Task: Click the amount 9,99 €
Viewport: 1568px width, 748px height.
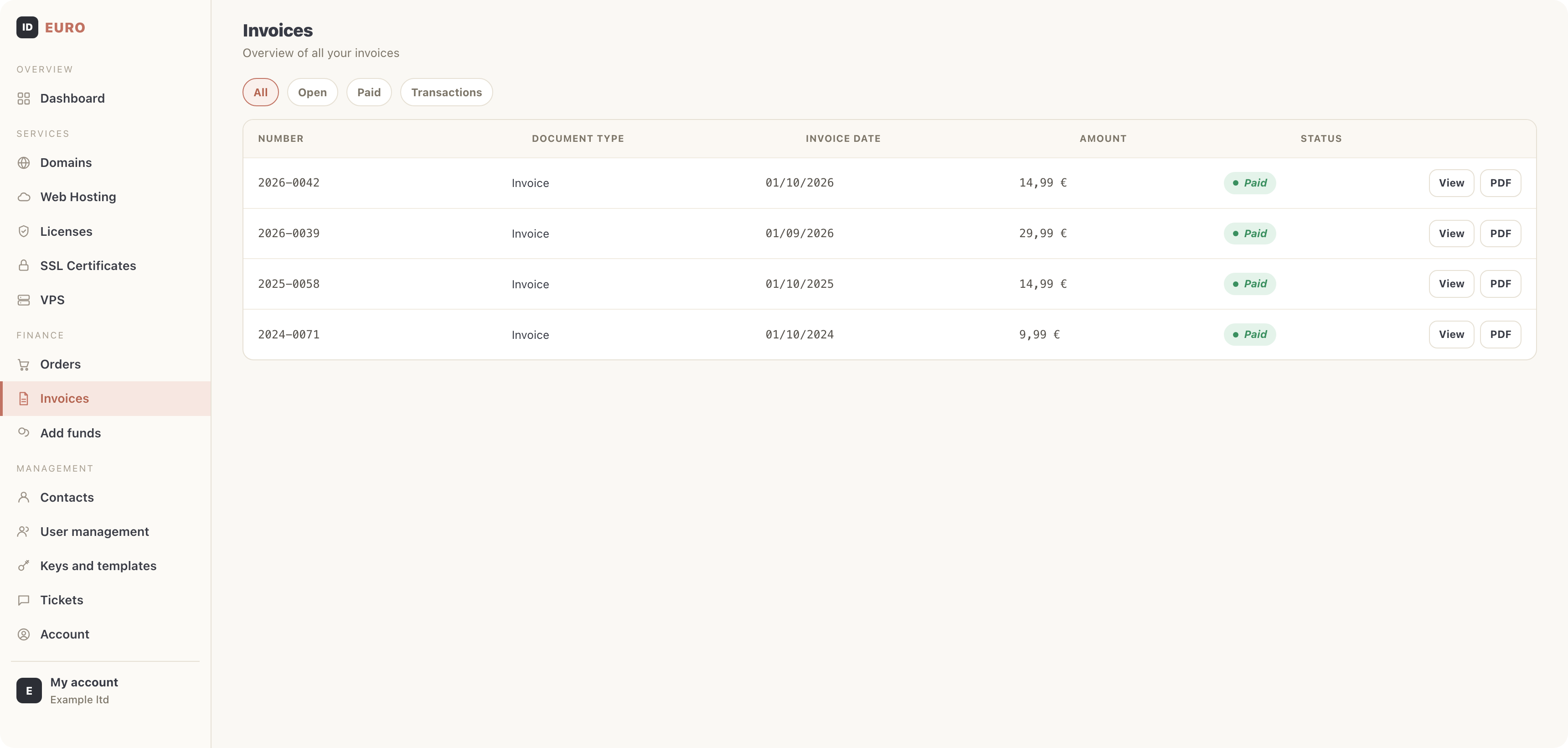Action: (1040, 334)
